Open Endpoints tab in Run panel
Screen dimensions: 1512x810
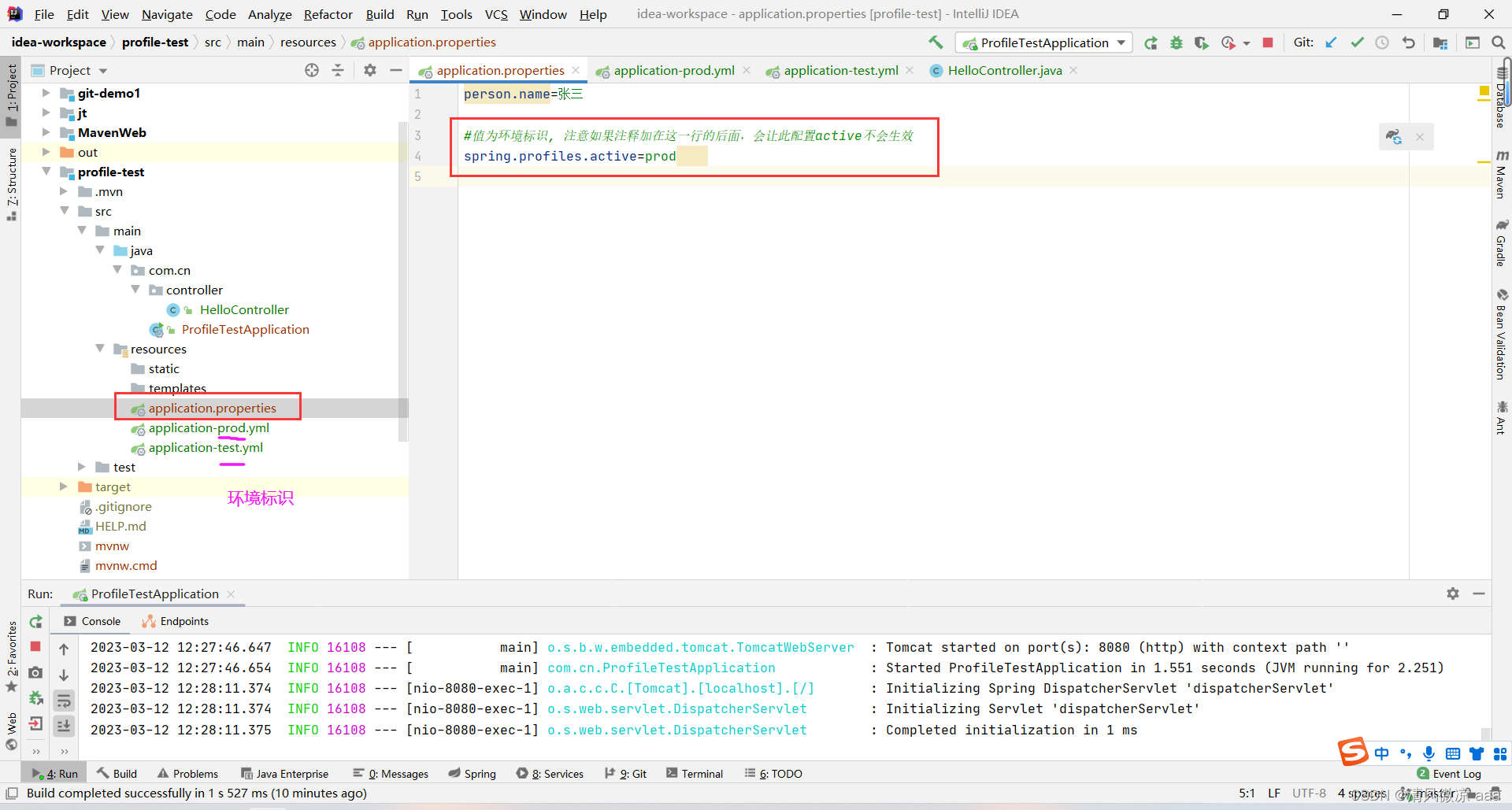click(176, 621)
